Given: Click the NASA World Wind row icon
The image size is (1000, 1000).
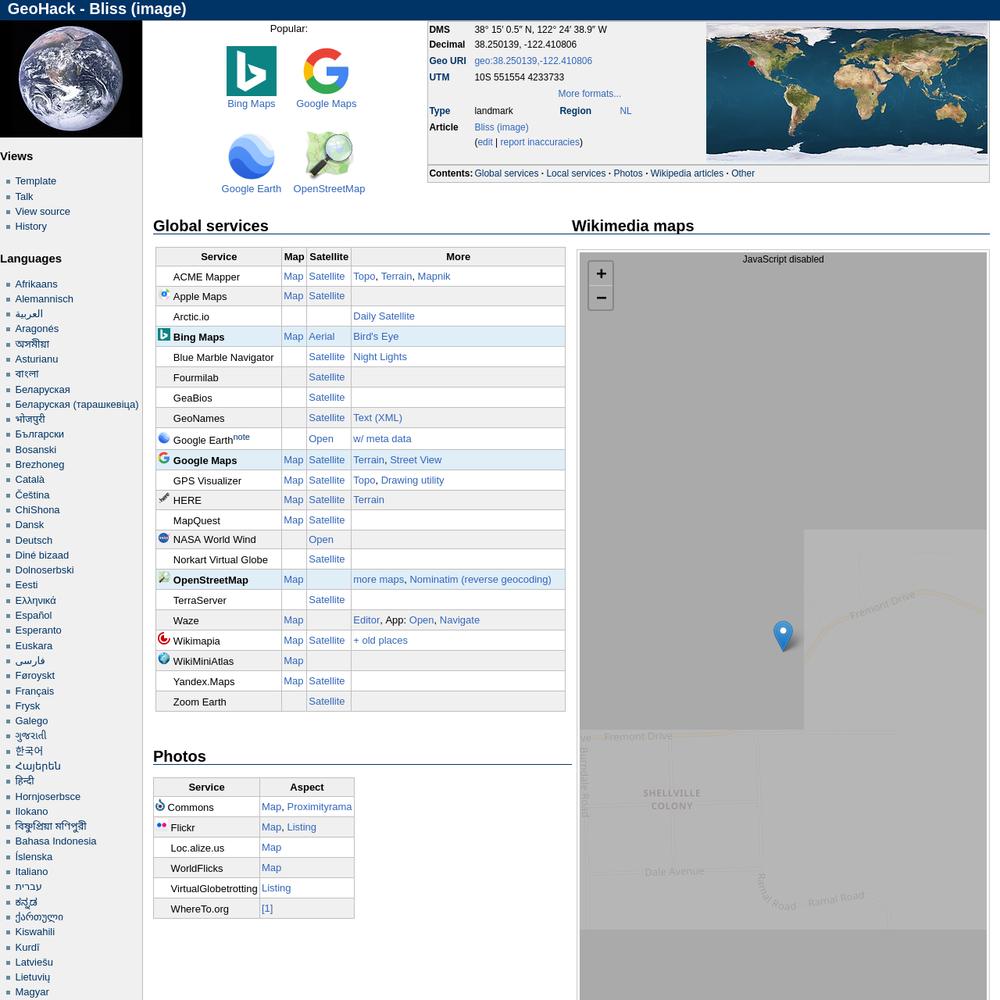Looking at the screenshot, I should [164, 538].
